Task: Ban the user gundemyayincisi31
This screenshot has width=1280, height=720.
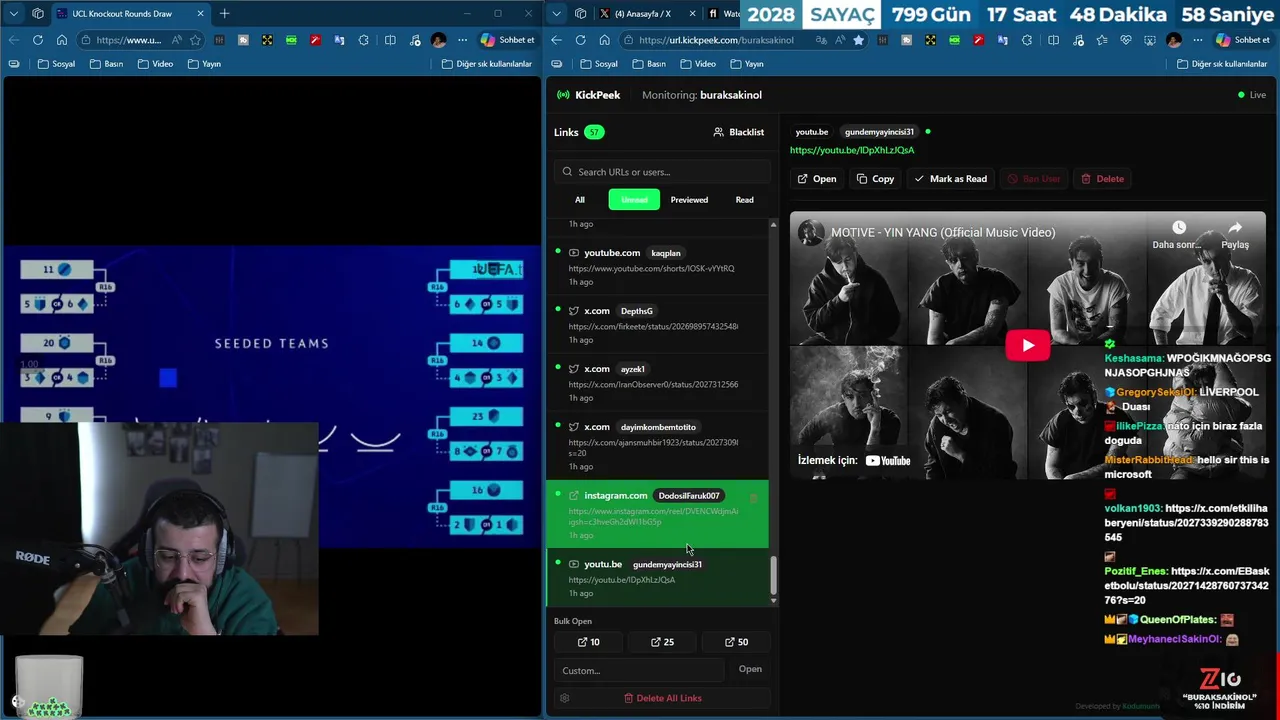Action: (x=1033, y=179)
